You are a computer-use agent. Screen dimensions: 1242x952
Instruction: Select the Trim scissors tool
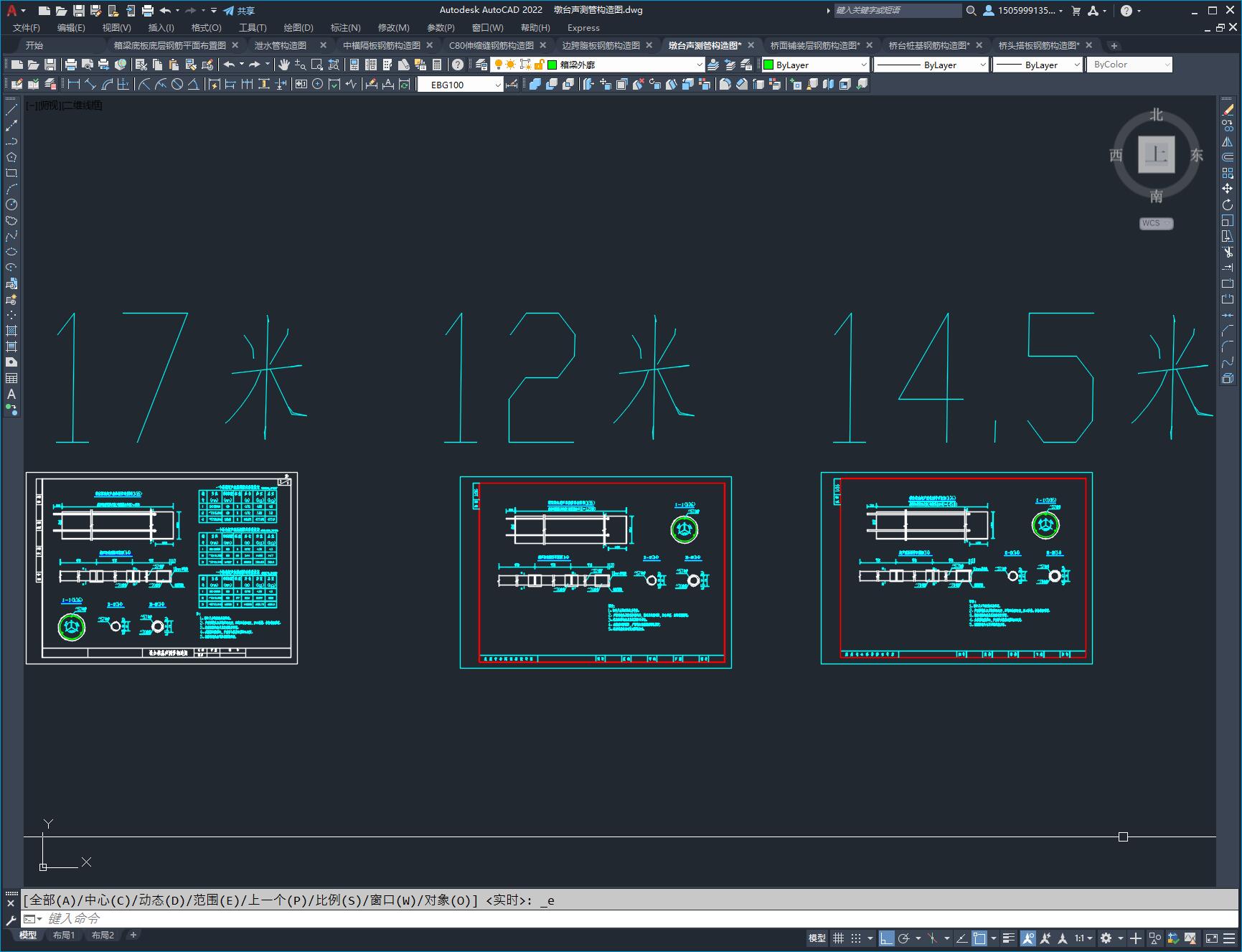click(x=1228, y=252)
